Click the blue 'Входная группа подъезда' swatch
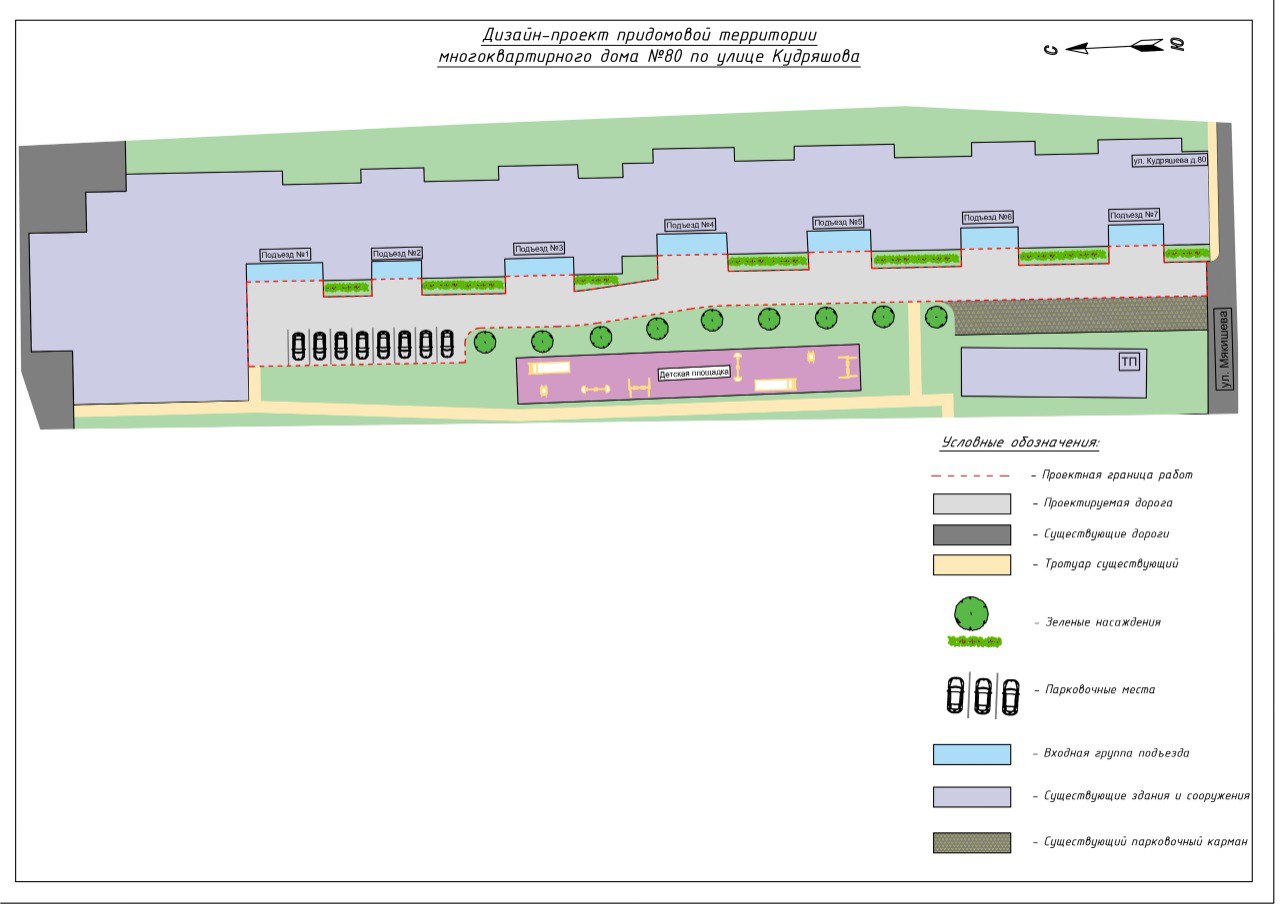The width and height of the screenshot is (1280, 904). coord(971,754)
